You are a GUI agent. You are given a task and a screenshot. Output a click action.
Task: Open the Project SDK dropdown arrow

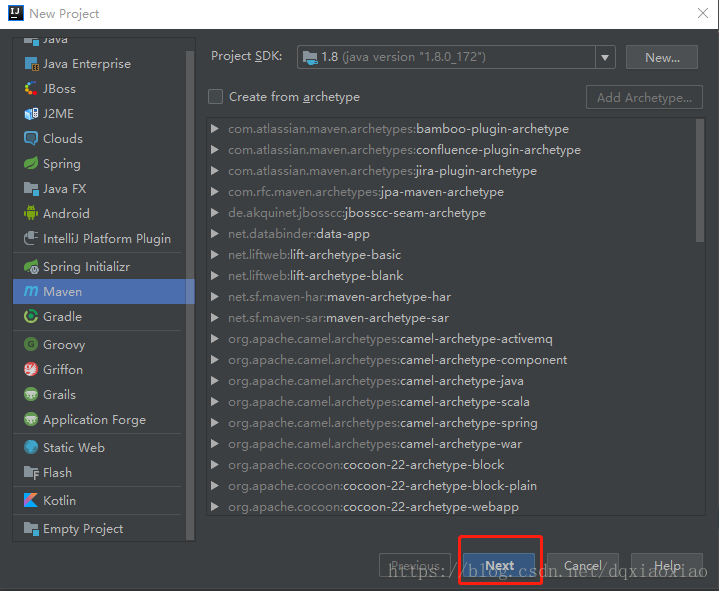click(x=605, y=57)
